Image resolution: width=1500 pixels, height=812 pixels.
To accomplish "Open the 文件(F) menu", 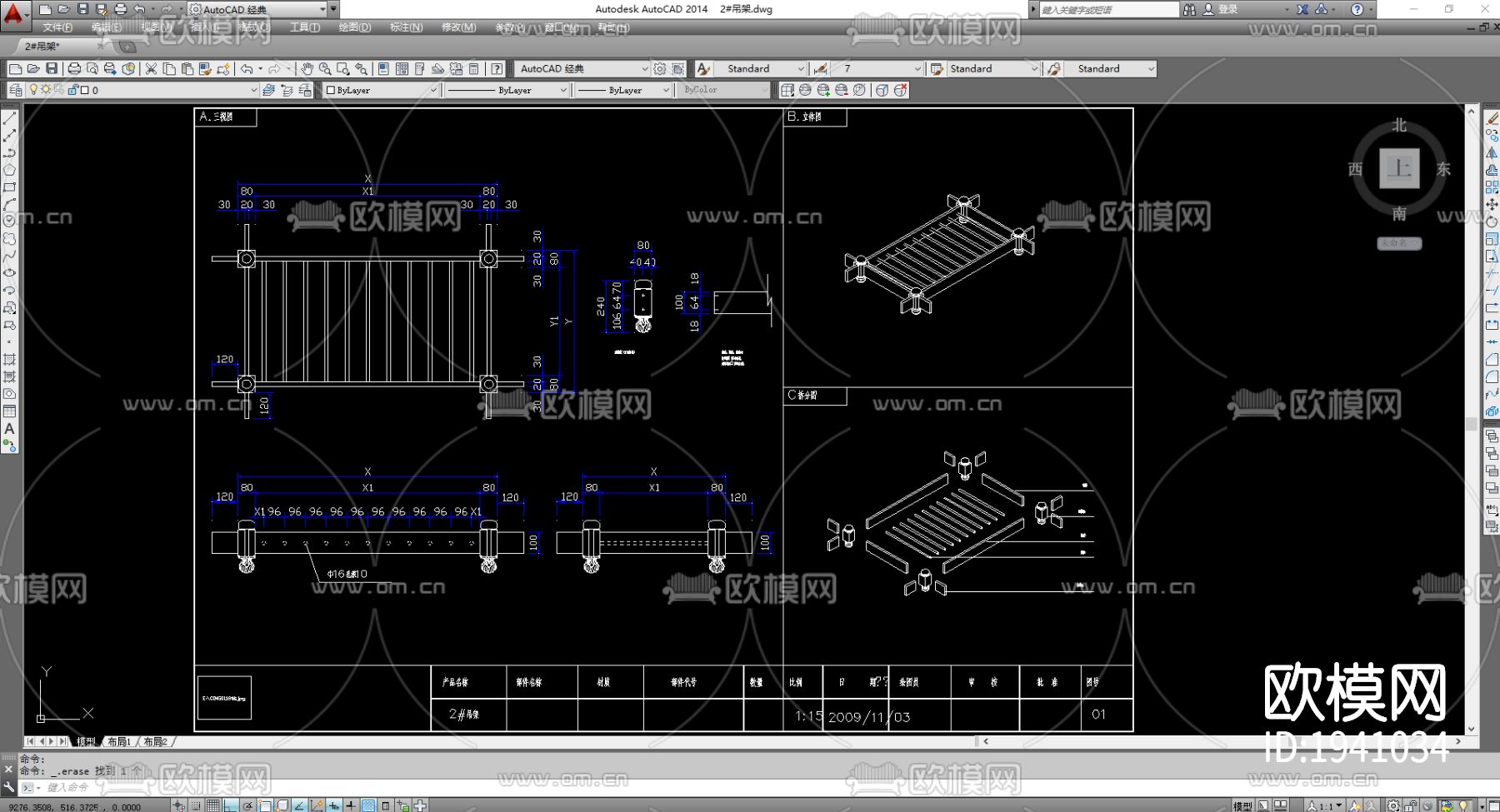I will [57, 27].
